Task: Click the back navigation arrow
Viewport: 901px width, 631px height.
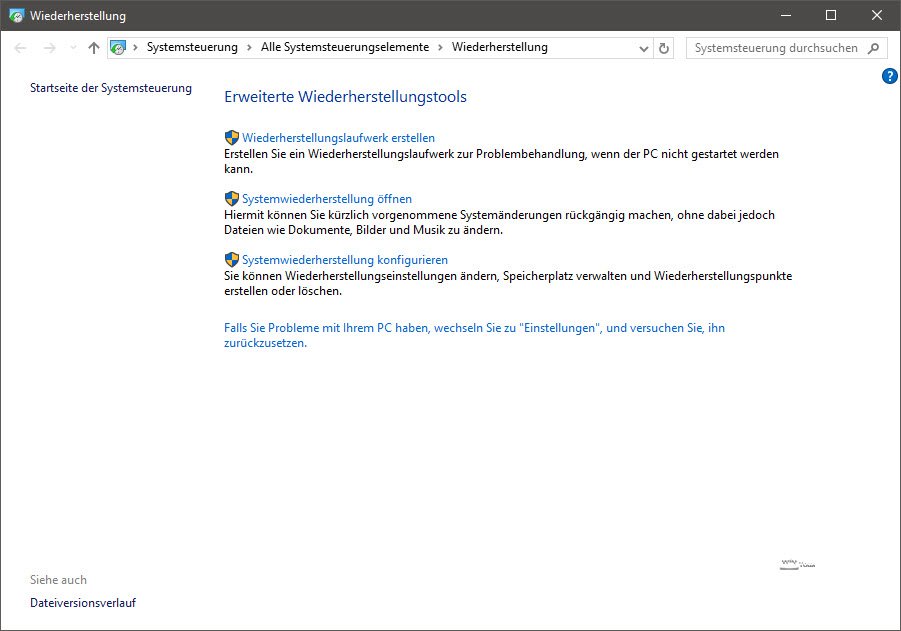Action: [20, 48]
